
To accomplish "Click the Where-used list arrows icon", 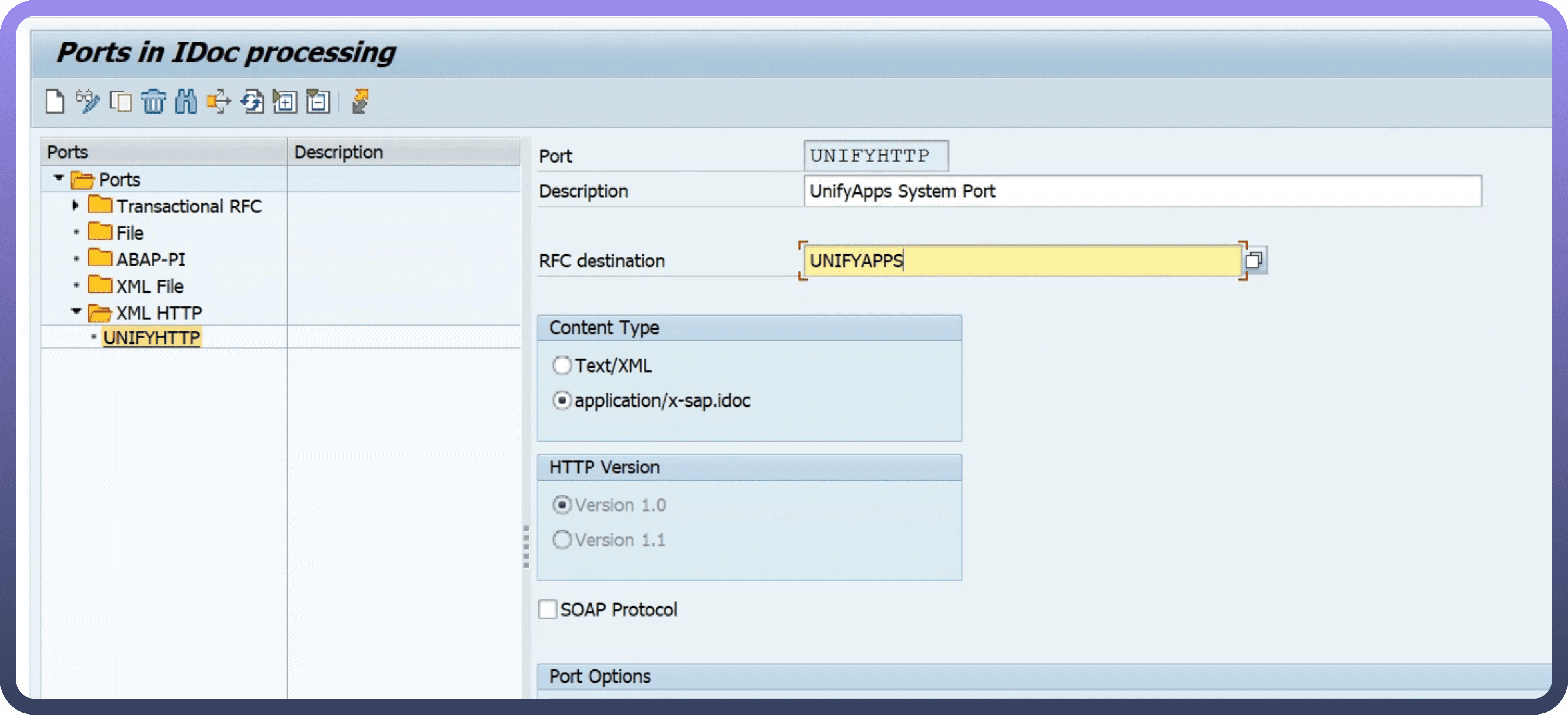I will click(218, 101).
